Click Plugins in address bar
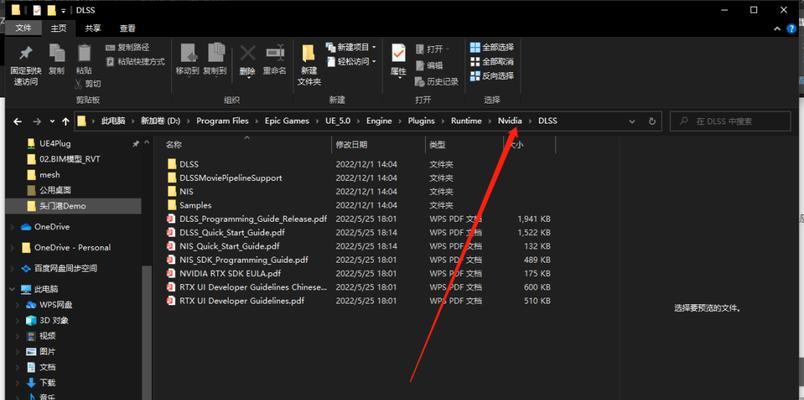The width and height of the screenshot is (804, 400). point(421,121)
